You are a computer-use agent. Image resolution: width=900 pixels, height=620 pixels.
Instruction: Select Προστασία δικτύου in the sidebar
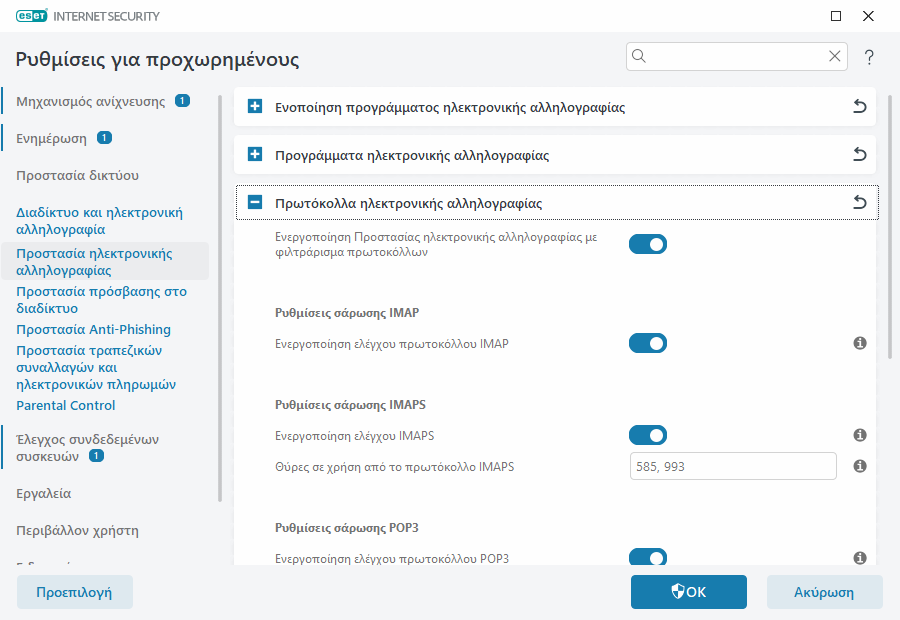point(64,175)
